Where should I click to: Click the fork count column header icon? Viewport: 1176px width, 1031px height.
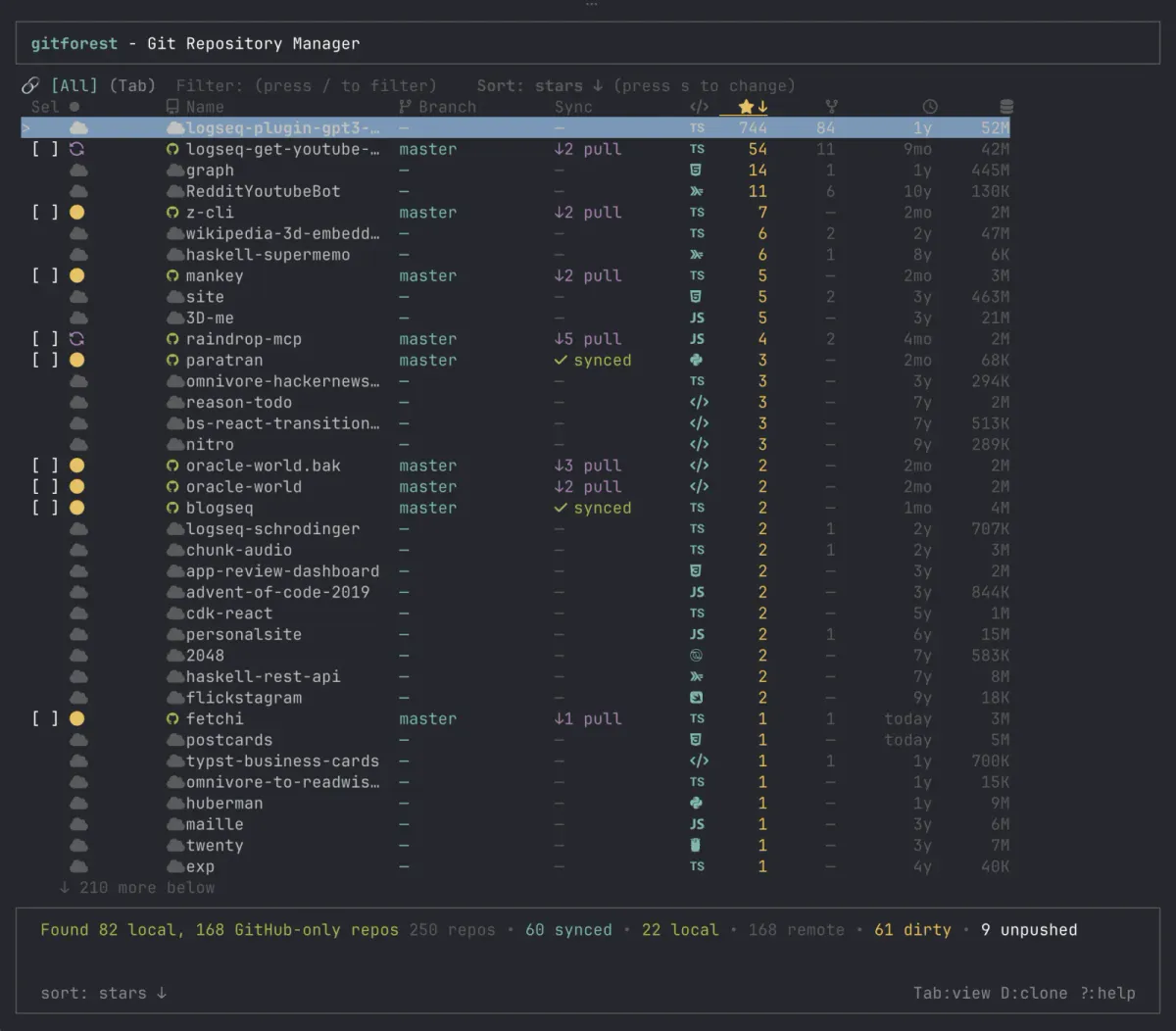tap(831, 107)
